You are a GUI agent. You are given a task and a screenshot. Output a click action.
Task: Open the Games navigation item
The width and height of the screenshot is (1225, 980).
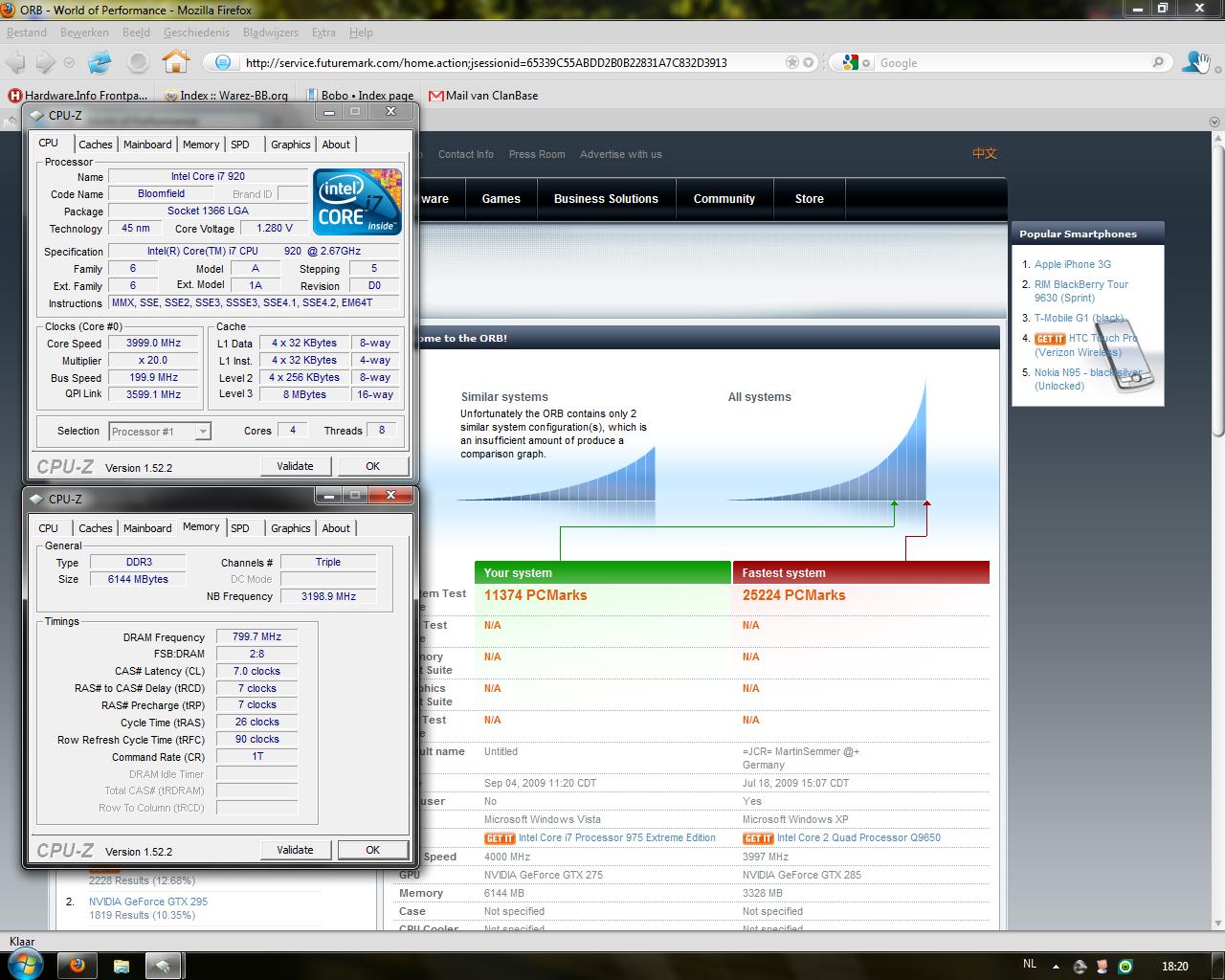(x=501, y=199)
